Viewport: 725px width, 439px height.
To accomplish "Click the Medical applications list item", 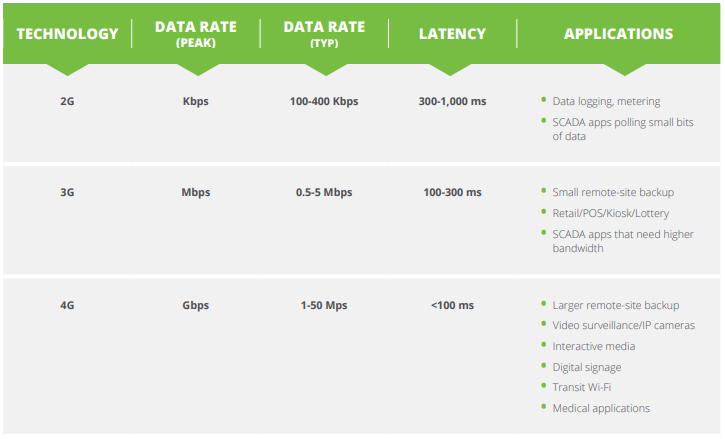I will click(x=601, y=408).
